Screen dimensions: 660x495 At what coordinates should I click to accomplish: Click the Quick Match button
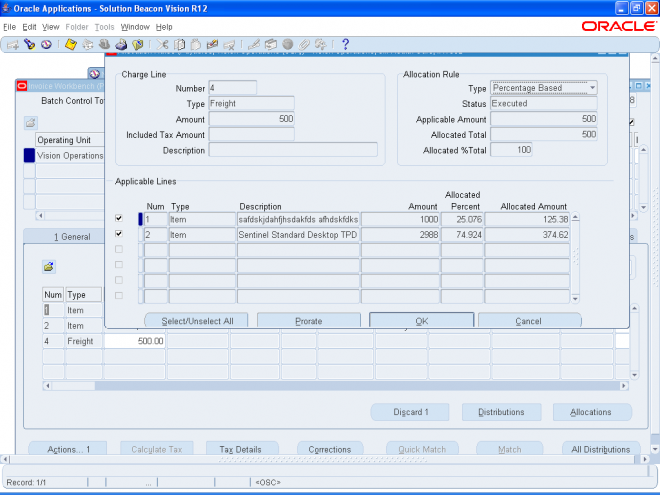click(x=422, y=449)
